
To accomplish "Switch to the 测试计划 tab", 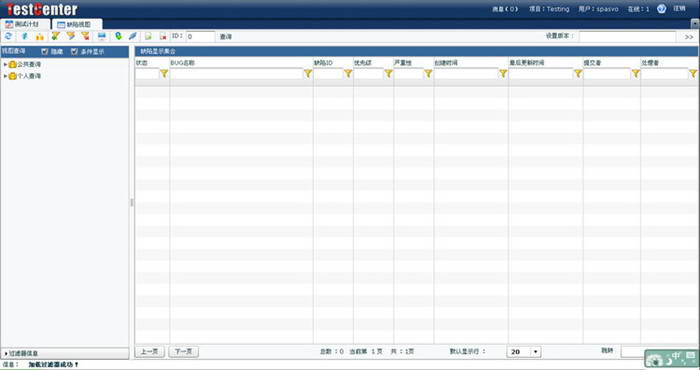I will pos(25,24).
